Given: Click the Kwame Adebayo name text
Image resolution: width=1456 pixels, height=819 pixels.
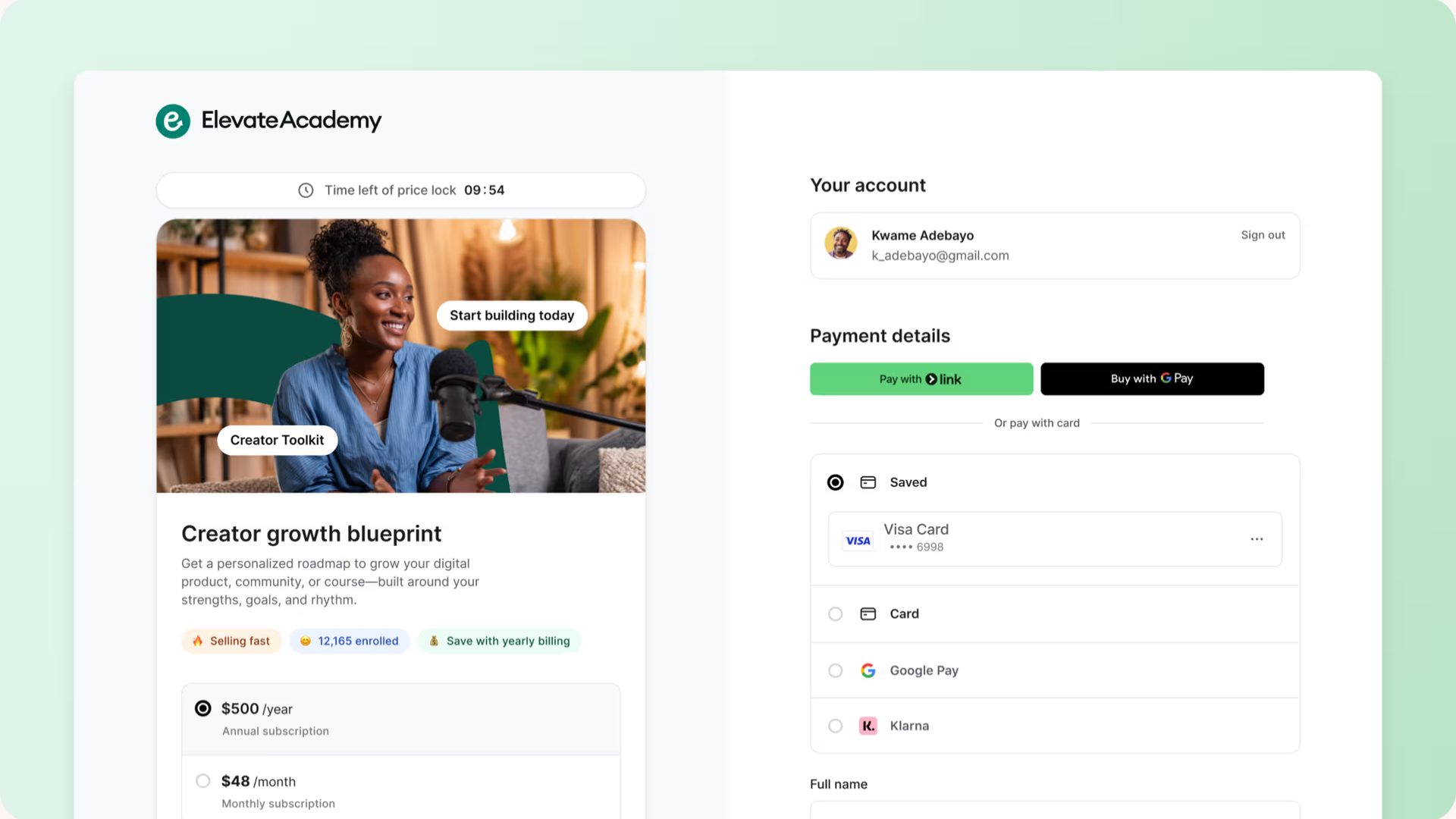Looking at the screenshot, I should click(922, 236).
